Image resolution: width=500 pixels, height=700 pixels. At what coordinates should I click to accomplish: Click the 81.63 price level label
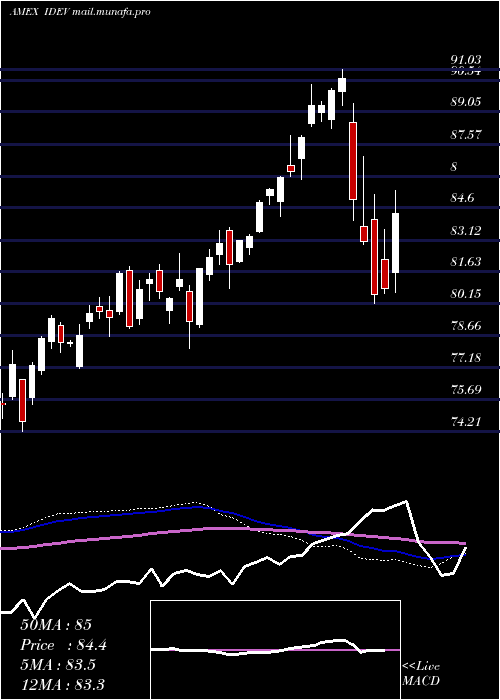pyautogui.click(x=466, y=261)
